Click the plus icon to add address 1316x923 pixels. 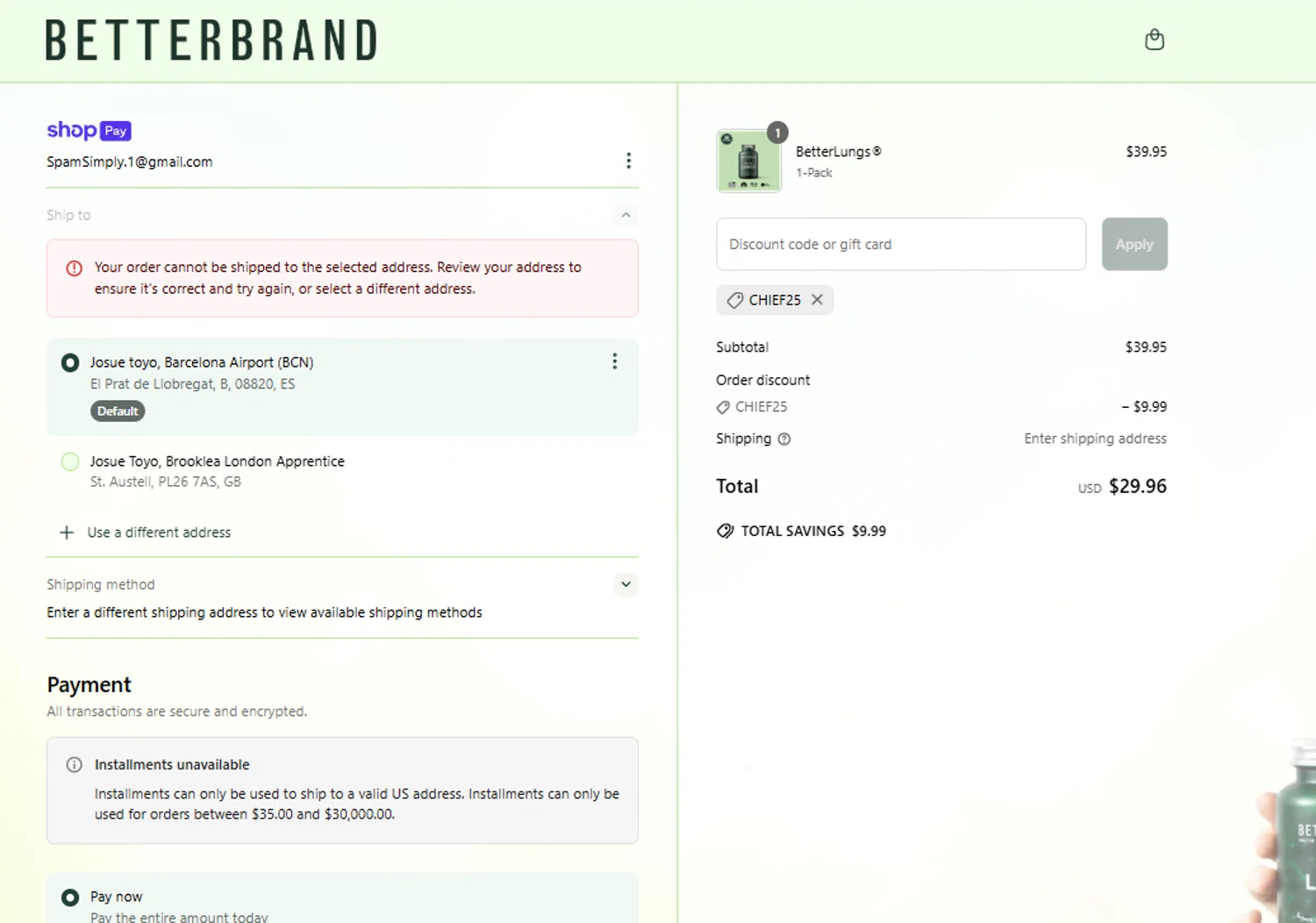(x=66, y=533)
